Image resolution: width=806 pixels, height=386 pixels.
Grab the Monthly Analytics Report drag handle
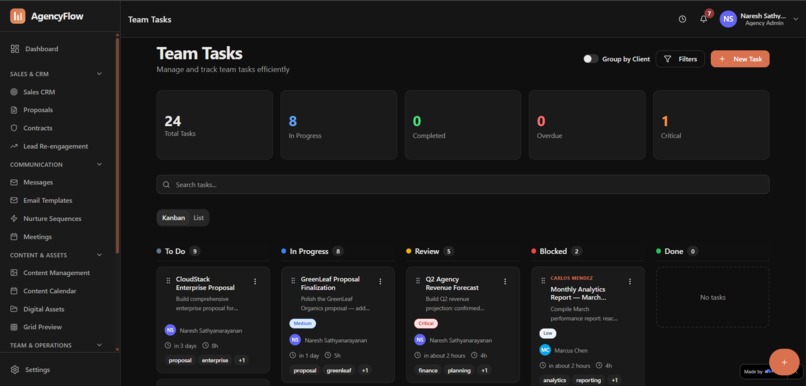[543, 280]
